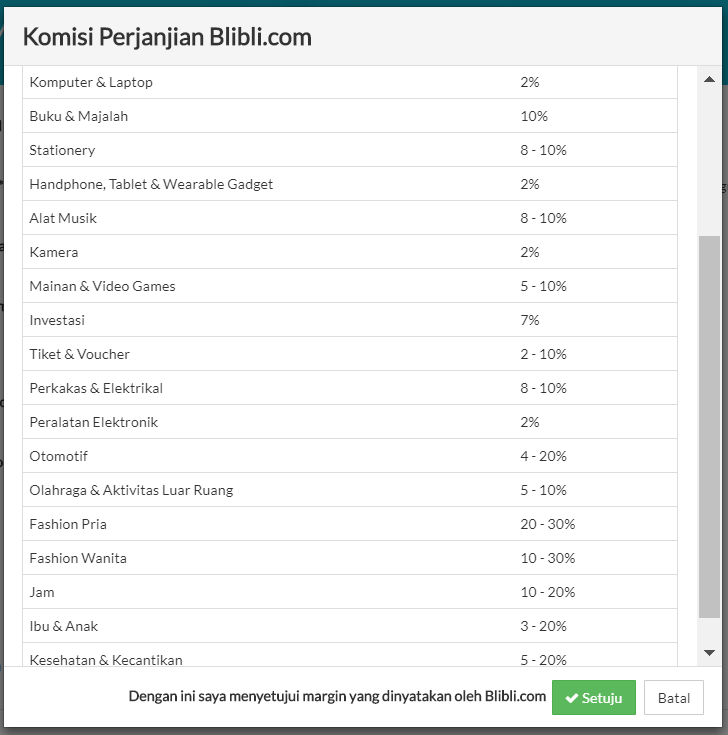Click the 2 - 10% Tiket & Voucher commission
The image size is (728, 735).
[x=543, y=354]
